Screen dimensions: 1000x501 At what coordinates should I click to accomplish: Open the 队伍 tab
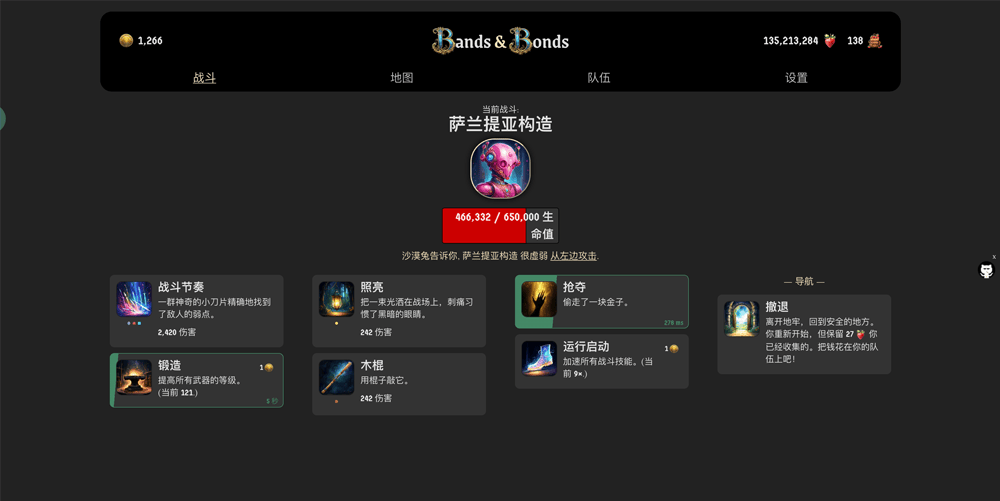599,78
